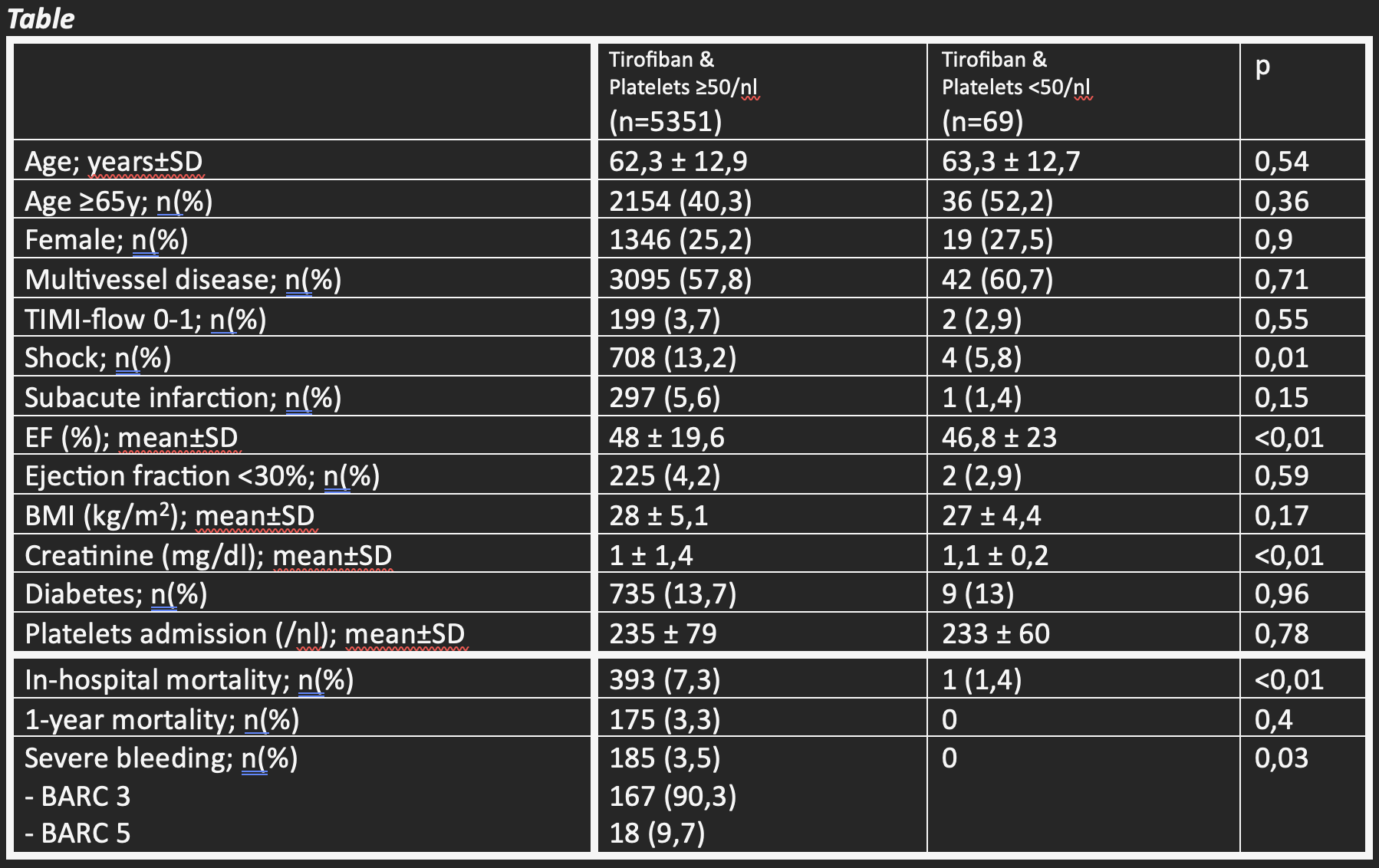Click the 'Diabetes; n(%)' row label
This screenshot has height=868, width=1379.
click(x=116, y=594)
